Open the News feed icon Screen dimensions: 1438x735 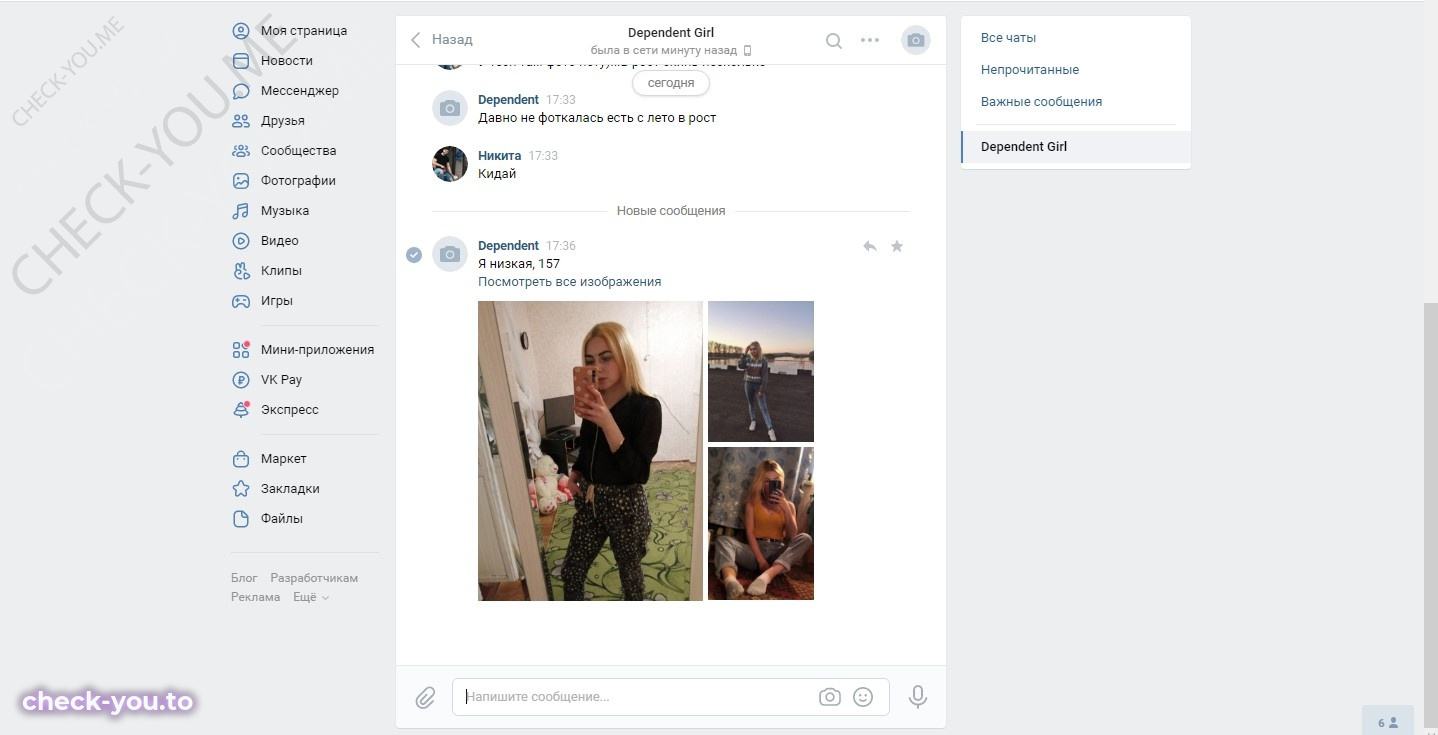tap(241, 61)
